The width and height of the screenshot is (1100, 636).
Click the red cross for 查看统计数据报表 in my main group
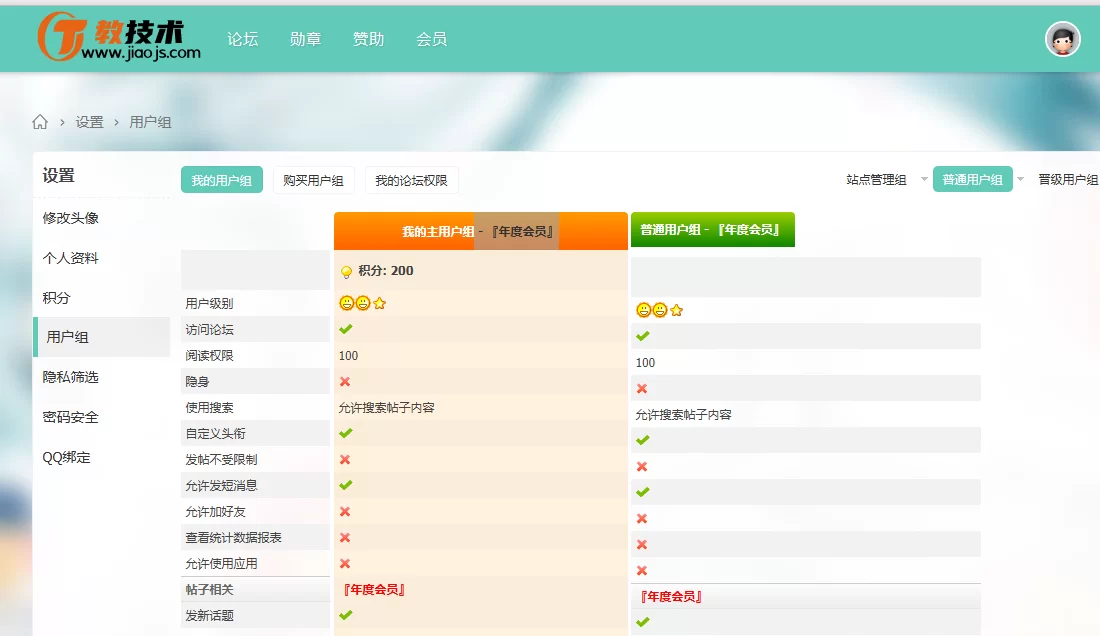coord(344,537)
